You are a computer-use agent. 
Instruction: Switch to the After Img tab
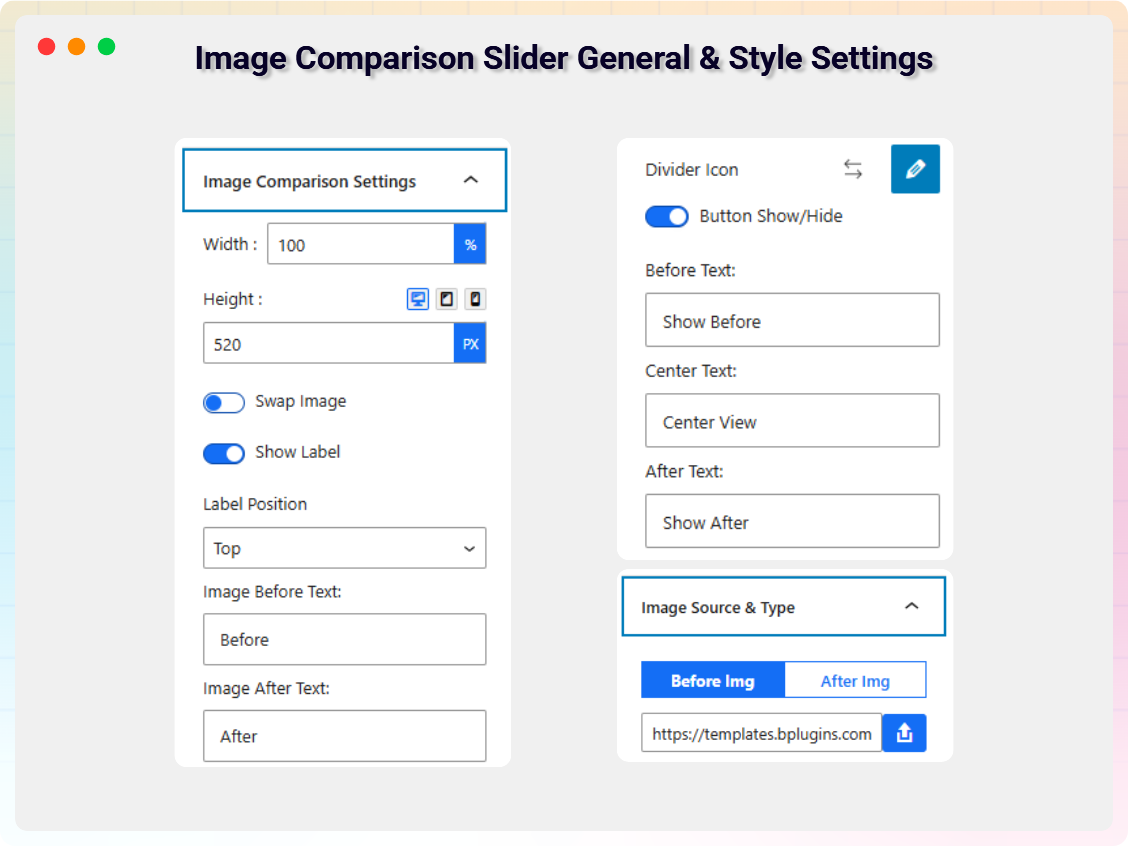(855, 679)
